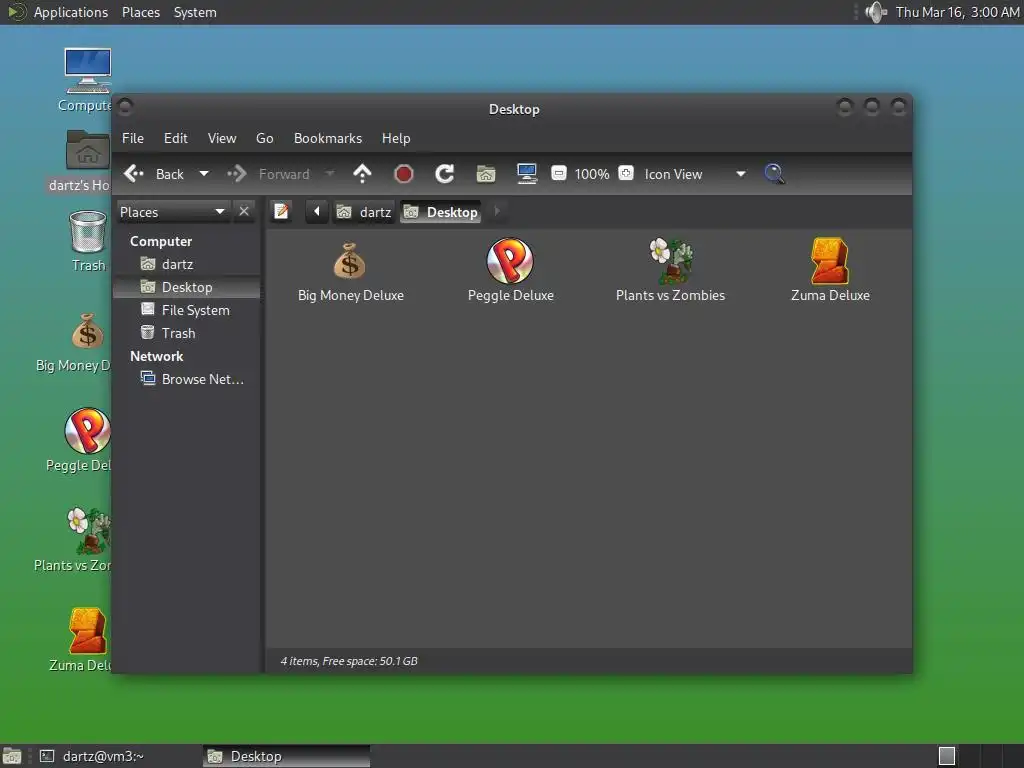The width and height of the screenshot is (1024, 768).
Task: Open Back history dropdown arrow
Action: (204, 174)
